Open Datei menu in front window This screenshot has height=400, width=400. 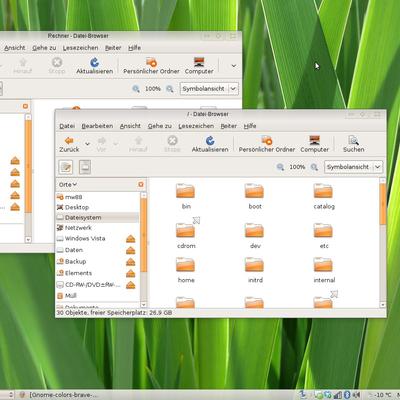point(67,126)
